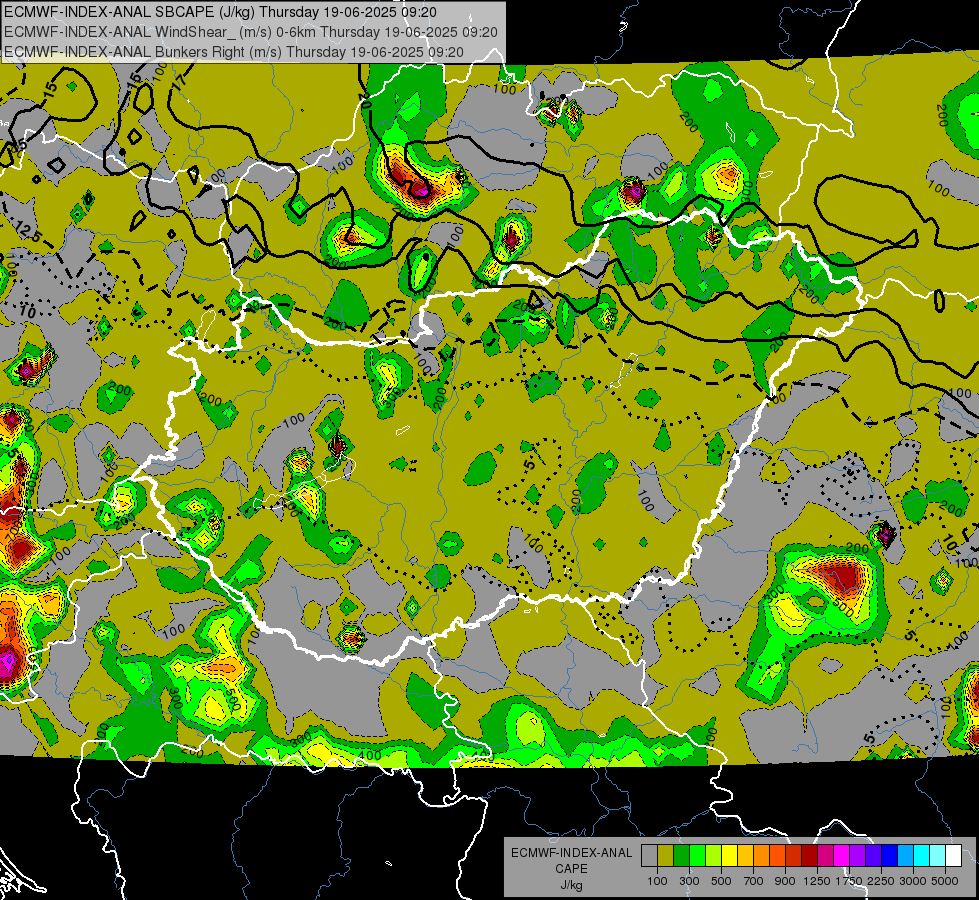Click the SBCAPE (J/kg) title line
The width and height of the screenshot is (979, 900).
[220, 12]
